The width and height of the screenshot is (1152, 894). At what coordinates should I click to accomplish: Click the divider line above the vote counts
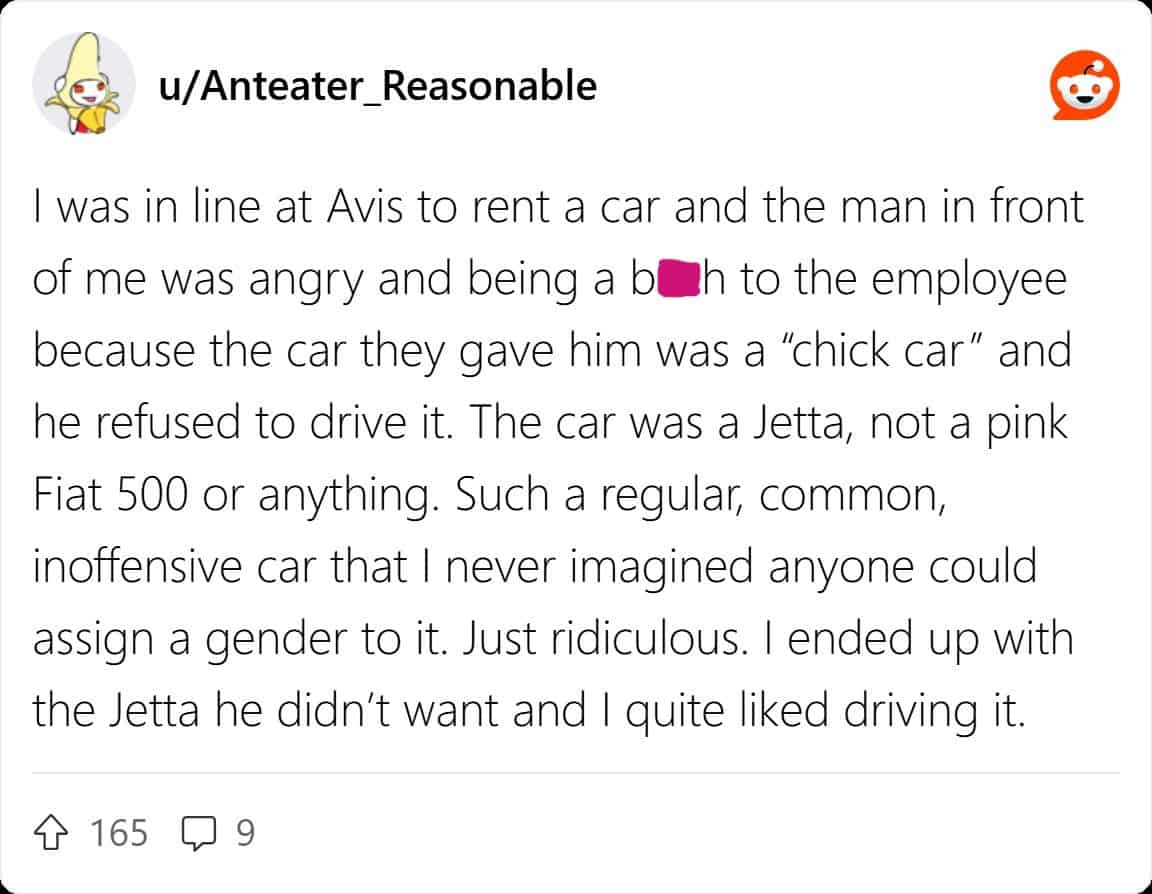pyautogui.click(x=576, y=773)
